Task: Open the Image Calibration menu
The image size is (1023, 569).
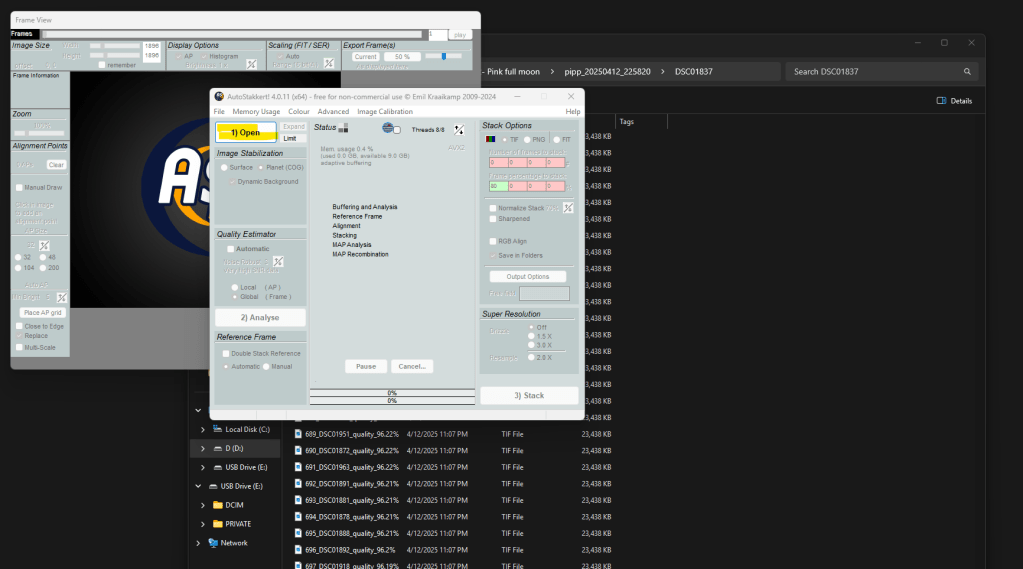Action: pyautogui.click(x=385, y=112)
